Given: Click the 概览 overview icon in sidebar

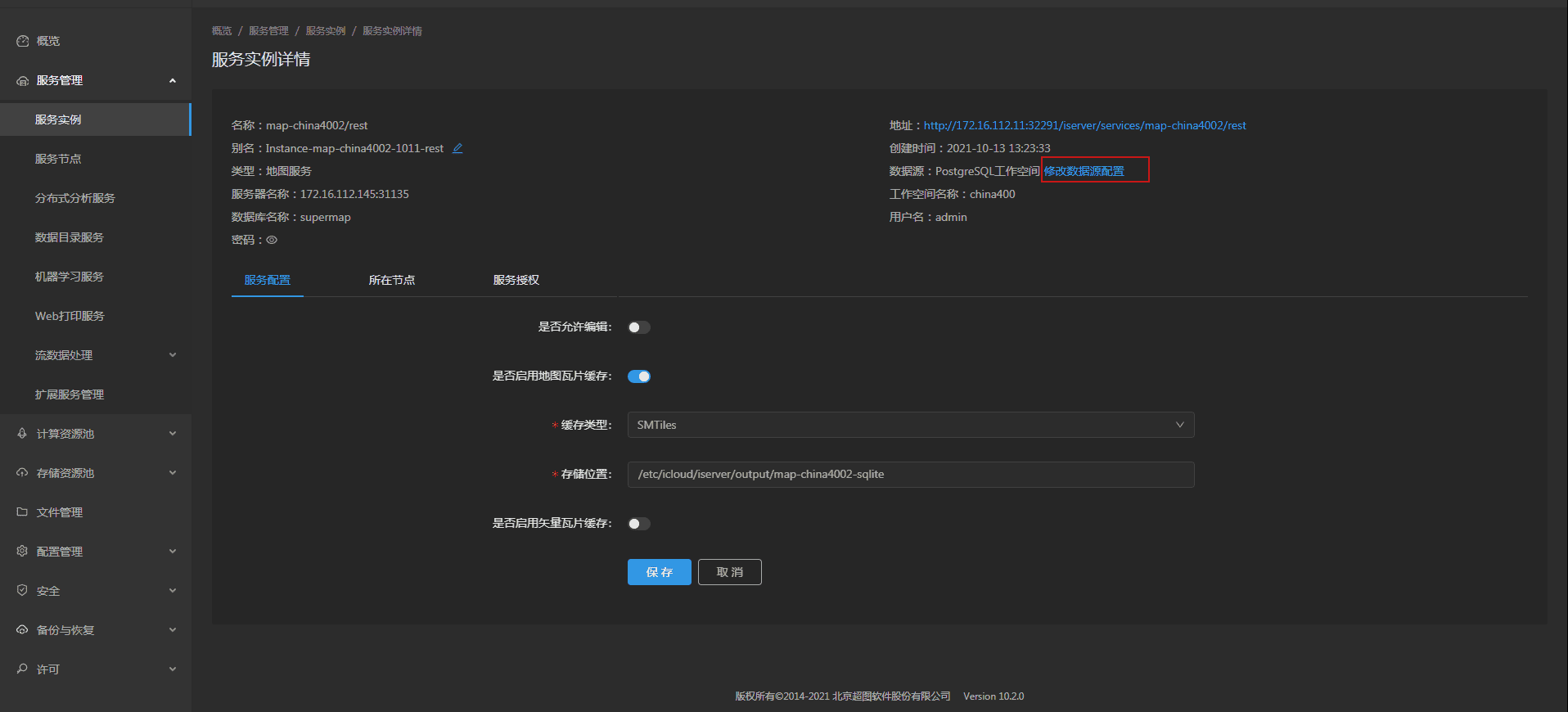Looking at the screenshot, I should point(23,41).
